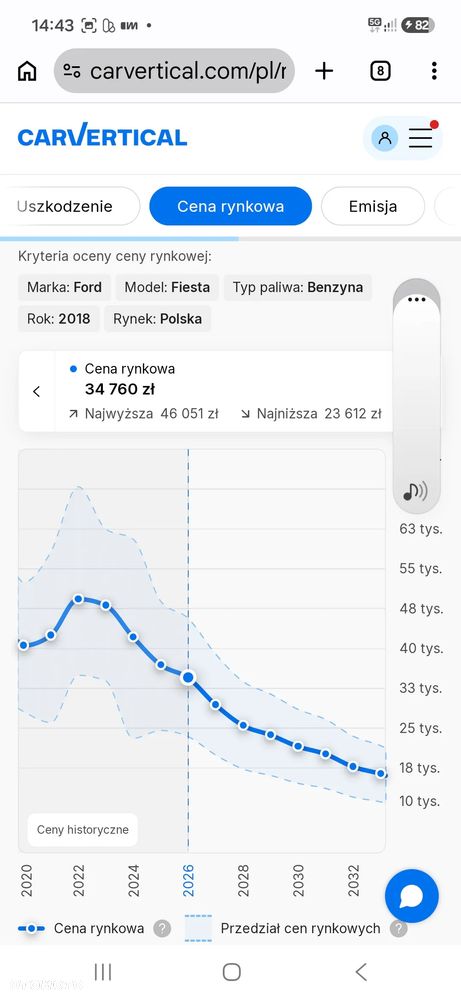The width and height of the screenshot is (461, 999).
Task: Tap the carvertical.com address bar
Action: 174,71
